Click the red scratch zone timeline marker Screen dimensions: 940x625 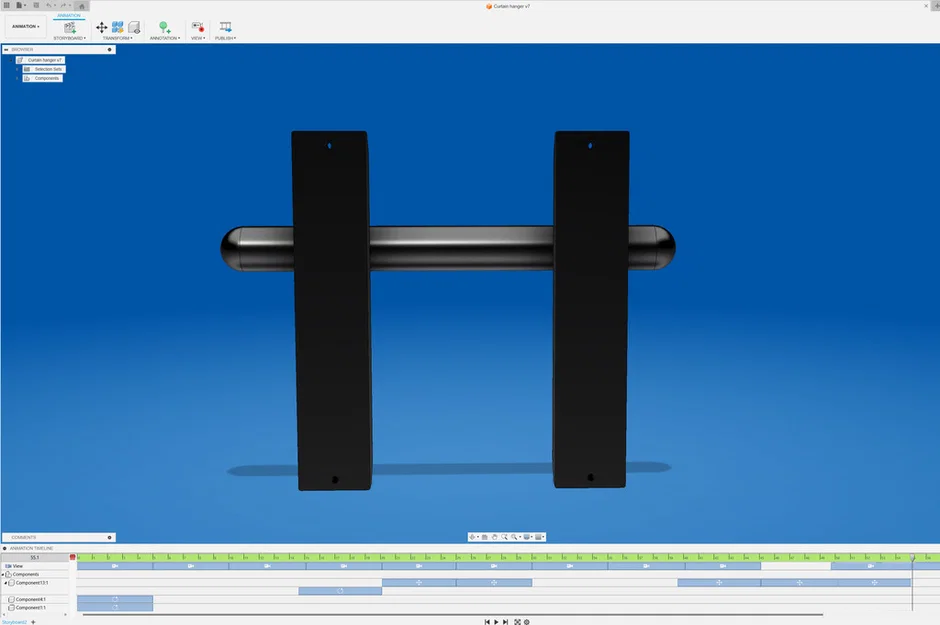click(x=73, y=557)
